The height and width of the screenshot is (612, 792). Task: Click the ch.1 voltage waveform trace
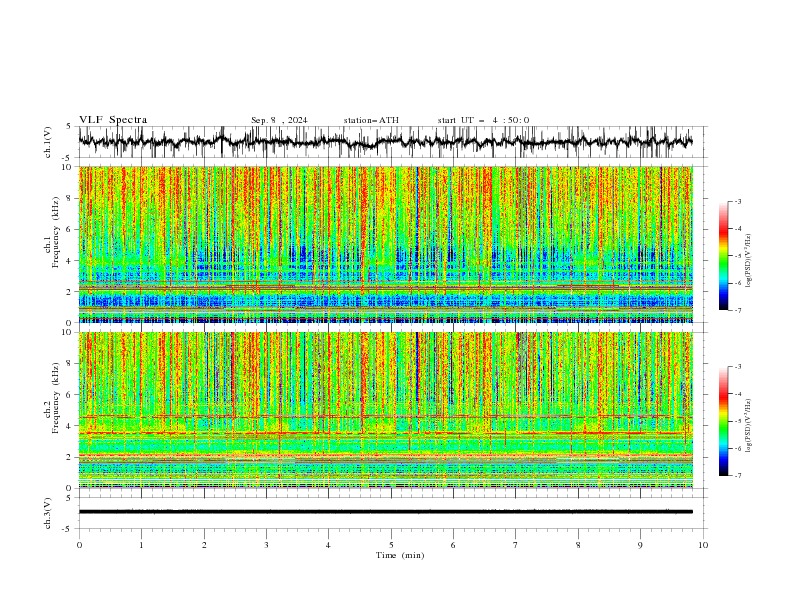click(x=385, y=142)
